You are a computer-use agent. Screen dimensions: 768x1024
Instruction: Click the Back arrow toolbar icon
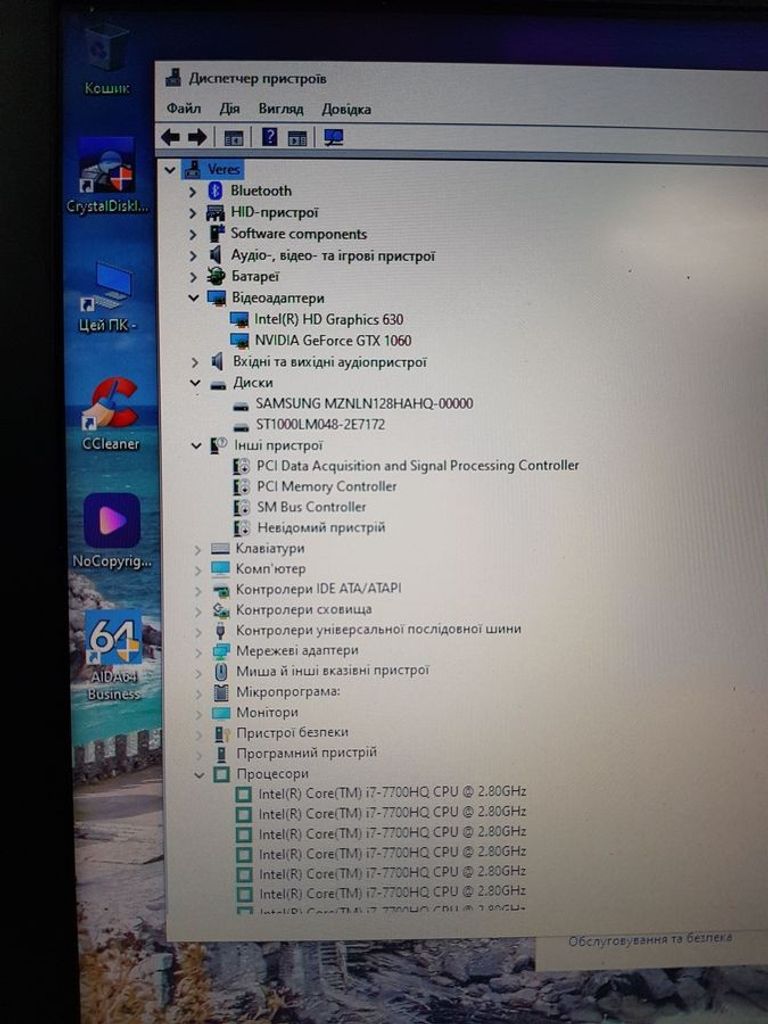point(170,136)
